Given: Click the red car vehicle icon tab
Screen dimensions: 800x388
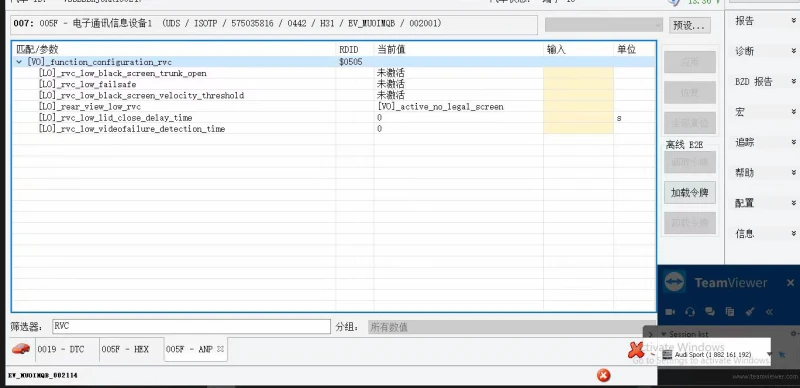Looking at the screenshot, I should click(x=21, y=349).
